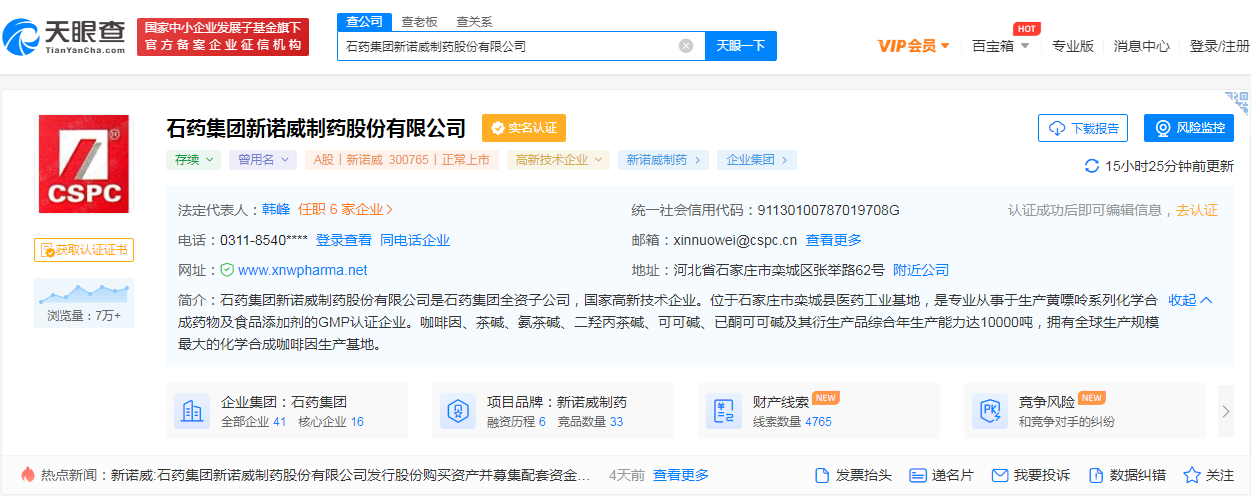Collapse the introduction with 收起
Viewport: 1251px width, 496px height.
[x=1190, y=300]
